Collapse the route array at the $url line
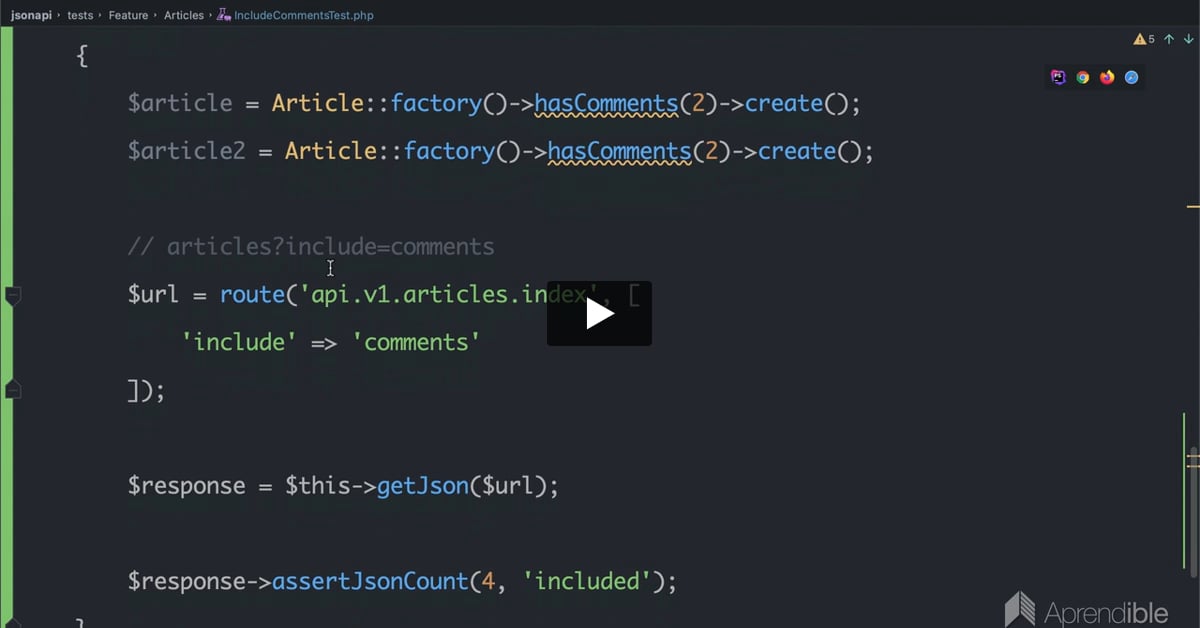 click(x=13, y=295)
